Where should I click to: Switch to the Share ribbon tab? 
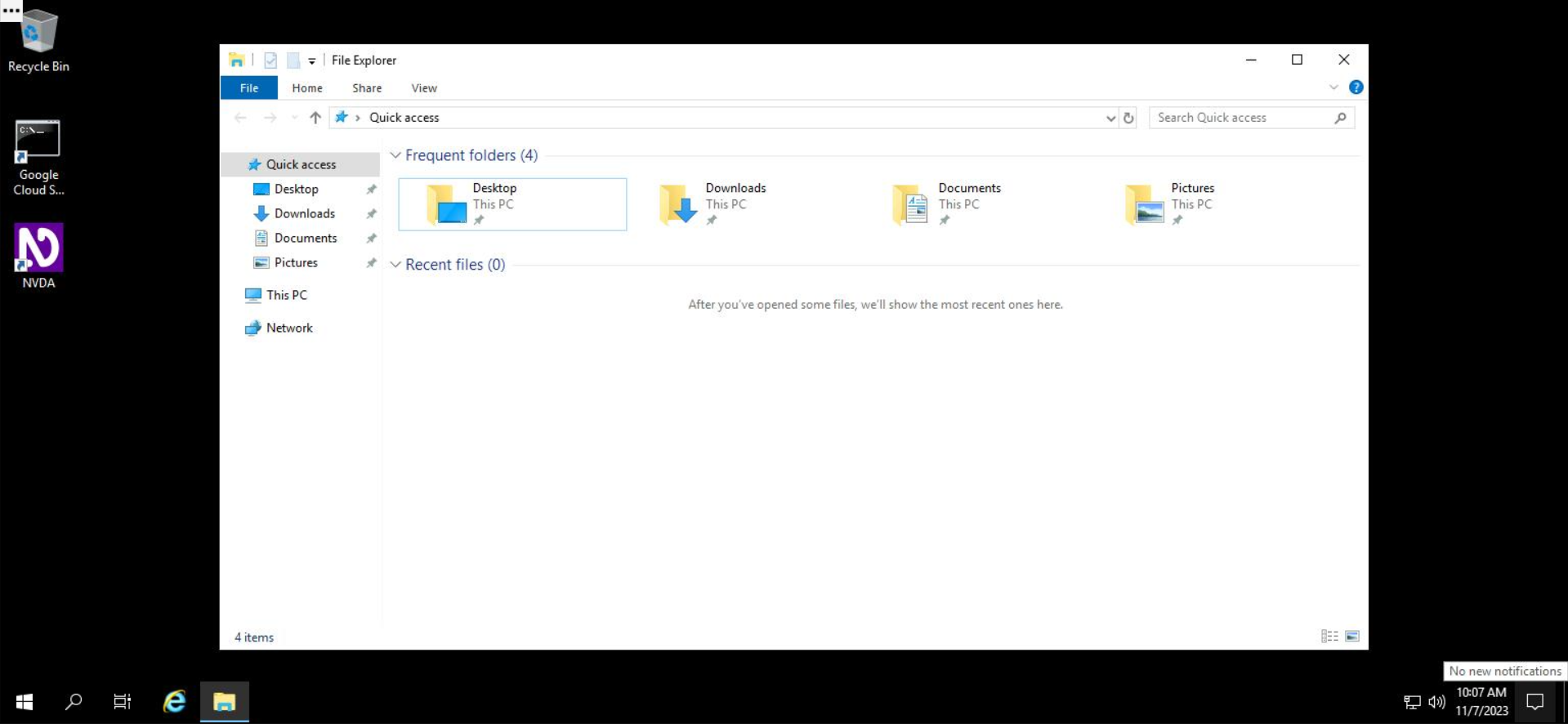tap(367, 87)
